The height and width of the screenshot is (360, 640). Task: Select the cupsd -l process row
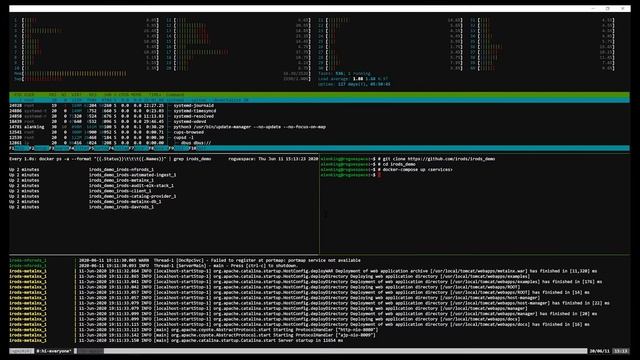pos(319,137)
